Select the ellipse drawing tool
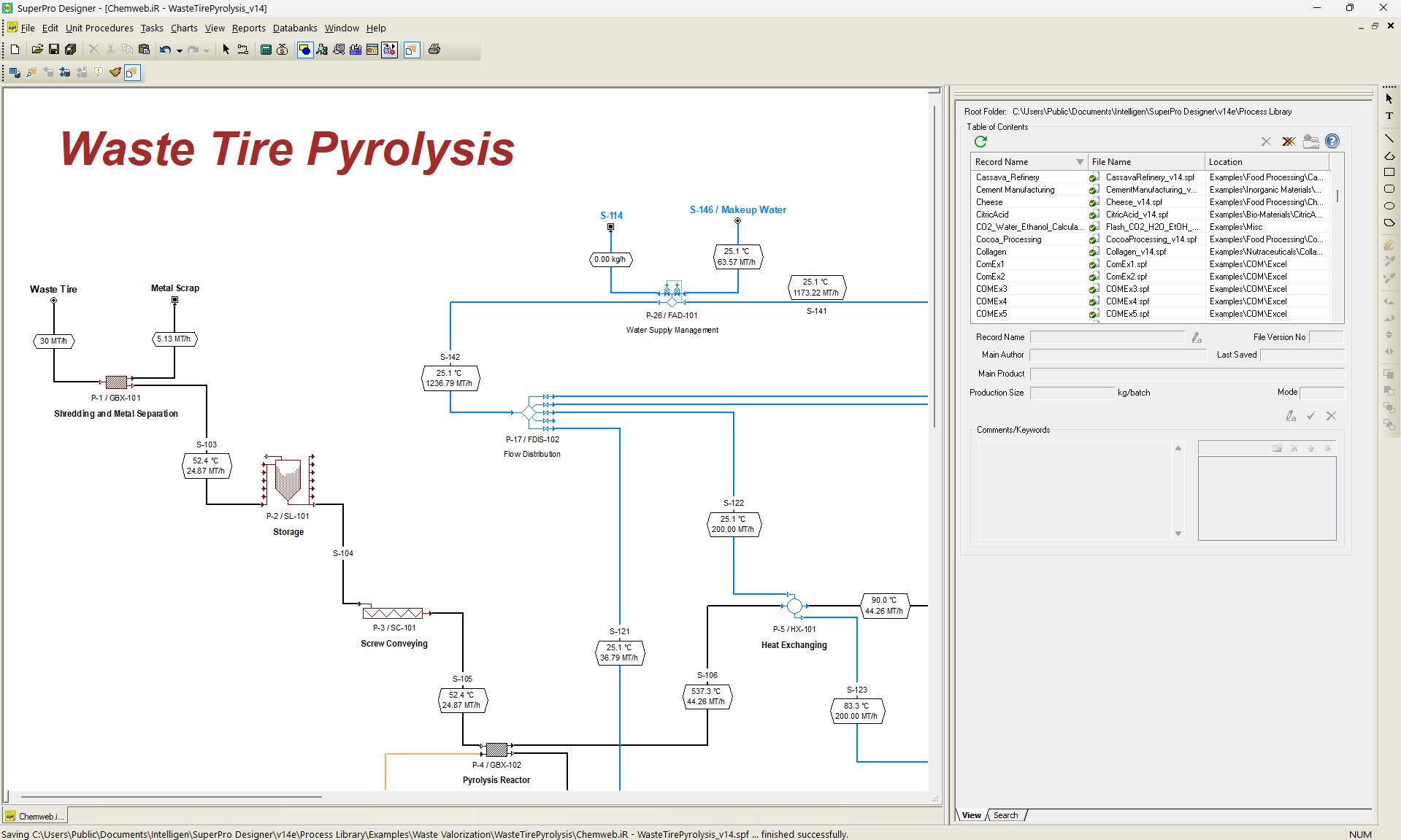The image size is (1401, 840). tap(1389, 206)
